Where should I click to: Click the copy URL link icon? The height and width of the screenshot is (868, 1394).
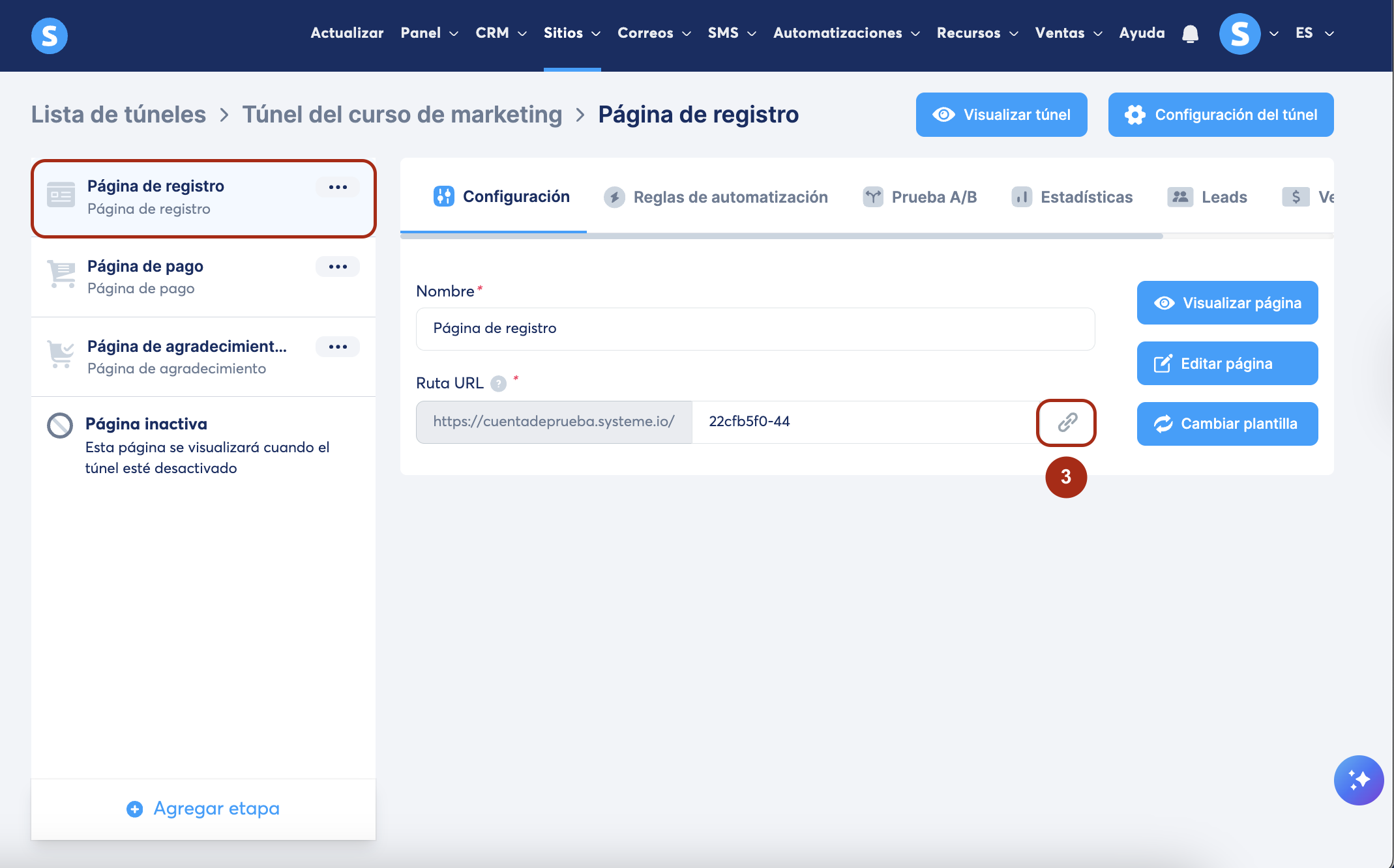tap(1067, 422)
